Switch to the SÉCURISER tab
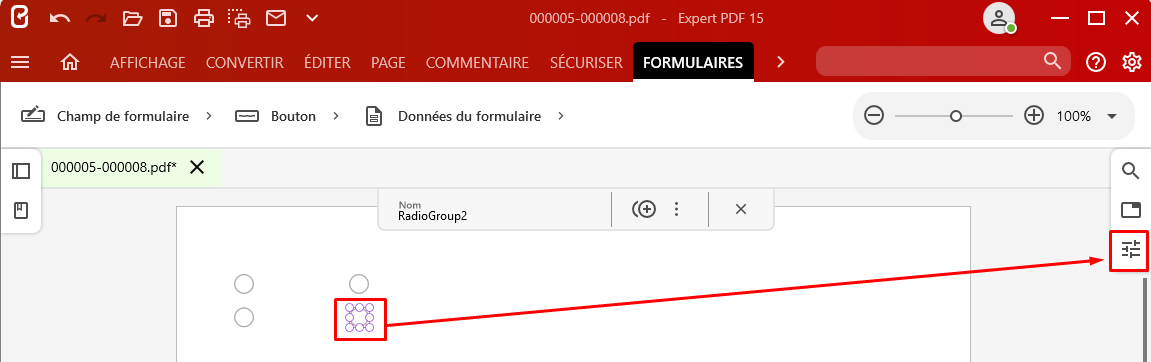1151x362 pixels. click(586, 62)
